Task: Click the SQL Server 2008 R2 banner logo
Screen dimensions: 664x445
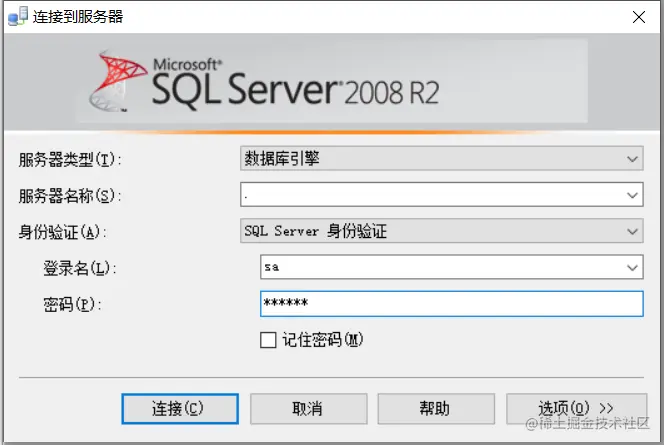Action: (x=265, y=82)
